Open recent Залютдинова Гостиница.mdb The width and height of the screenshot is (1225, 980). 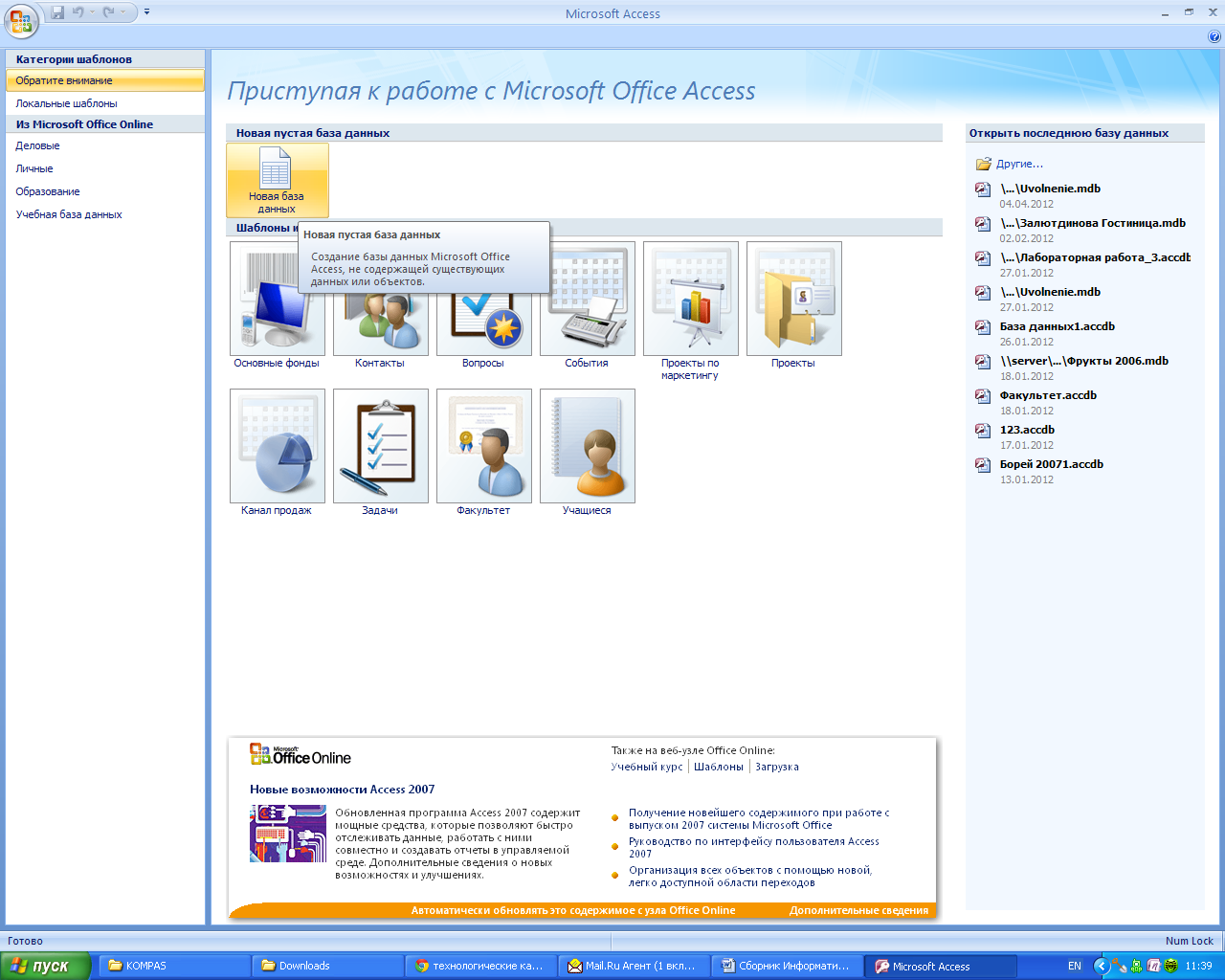pos(1093,223)
